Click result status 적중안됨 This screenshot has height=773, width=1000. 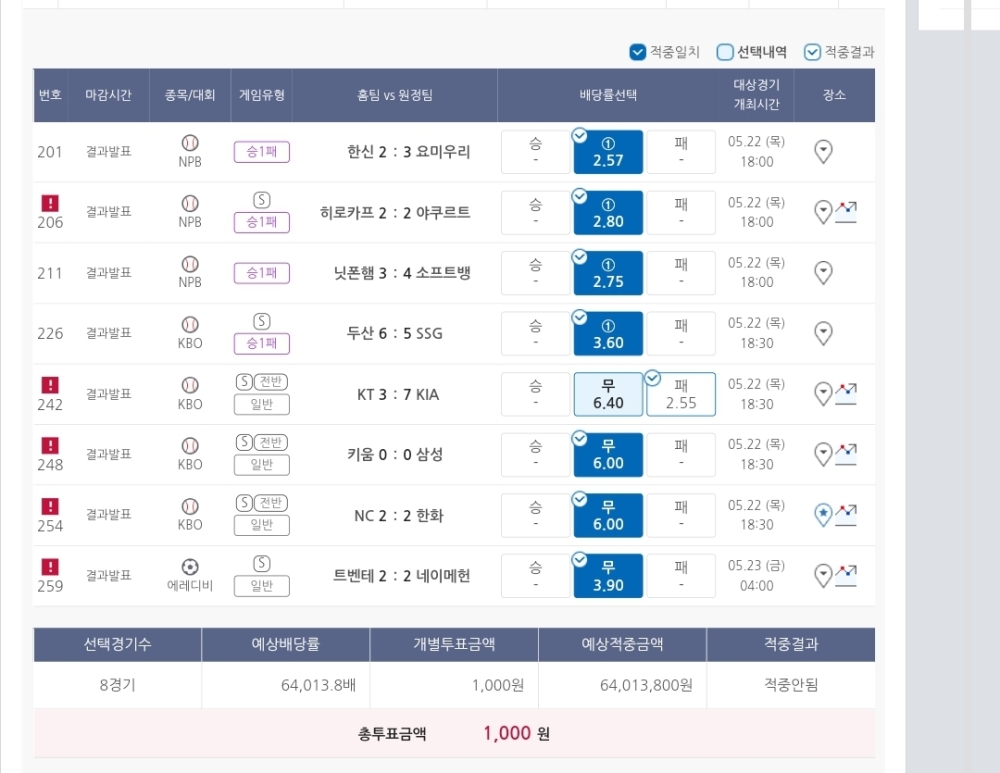(x=791, y=685)
